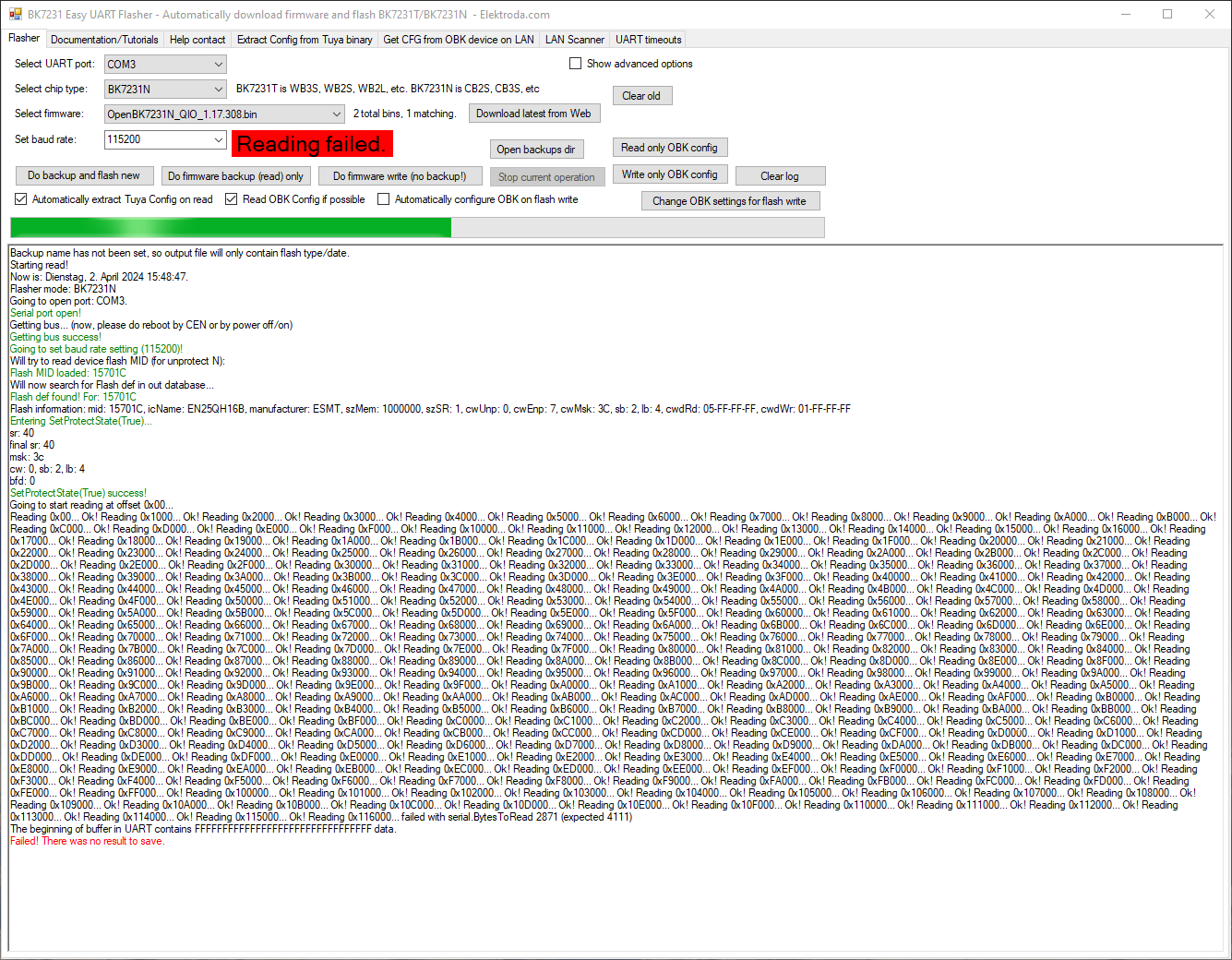Click Change OBK settings for flash write
1232x960 pixels.
(730, 201)
